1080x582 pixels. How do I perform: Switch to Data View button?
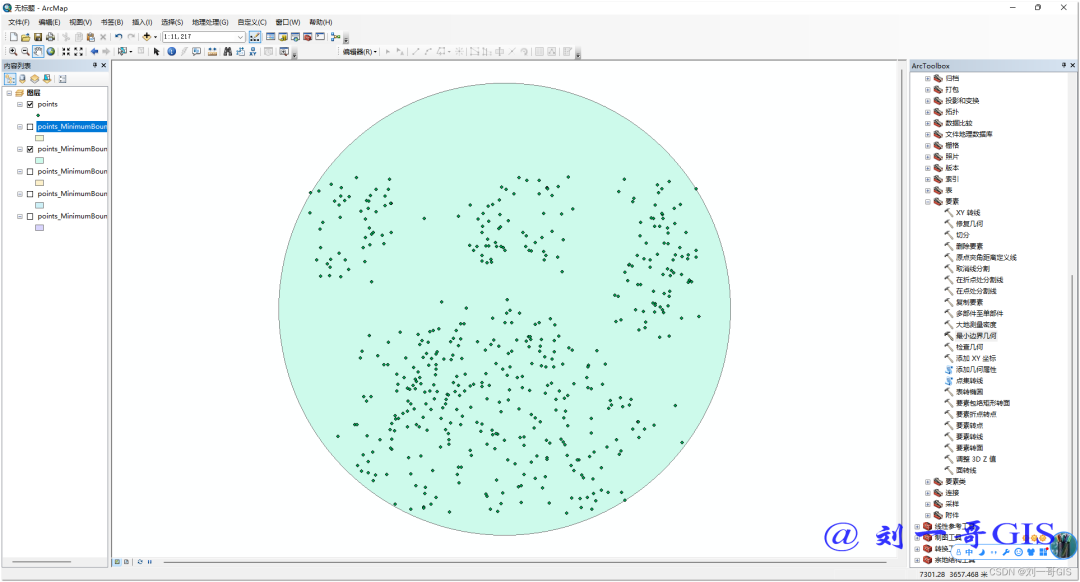tap(117, 562)
